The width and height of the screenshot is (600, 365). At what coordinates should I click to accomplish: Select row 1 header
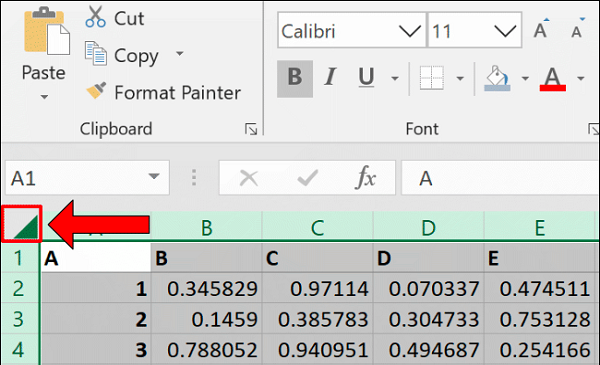19,257
